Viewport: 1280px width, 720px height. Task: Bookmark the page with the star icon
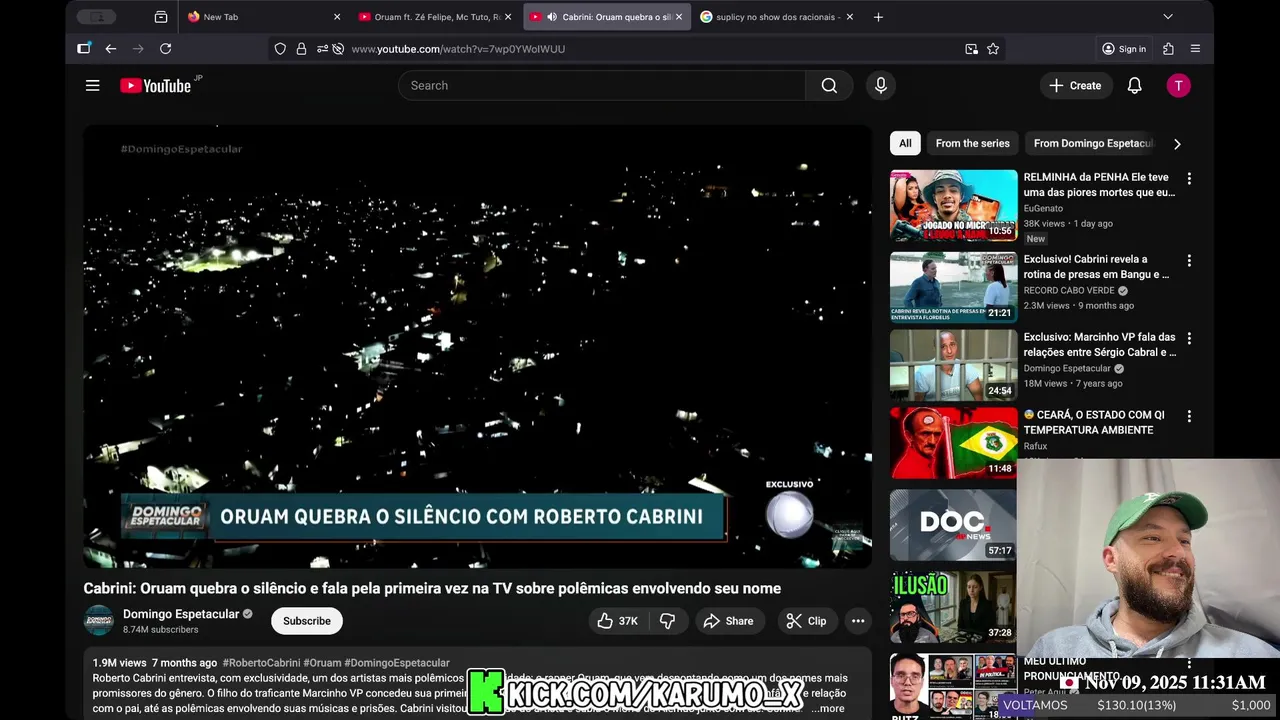tap(993, 49)
